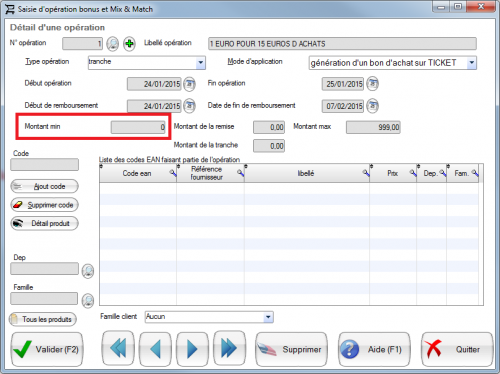
Task: Click the Supprimer code button
Action: coord(45,205)
